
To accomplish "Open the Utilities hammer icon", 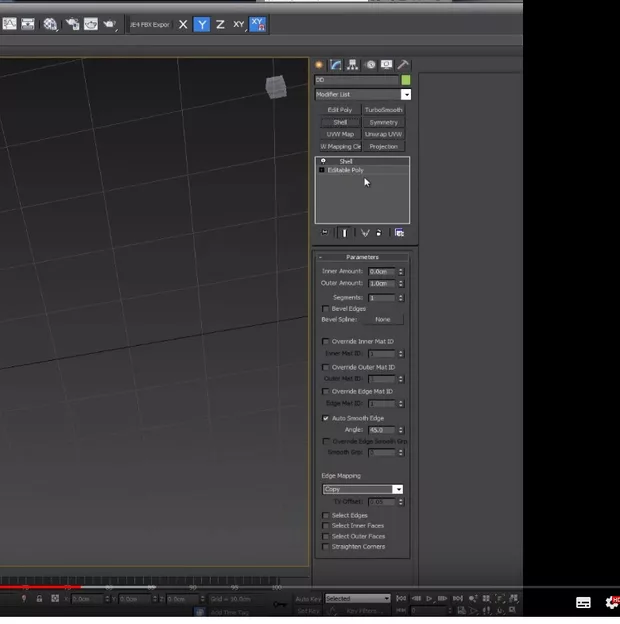I will tap(403, 65).
